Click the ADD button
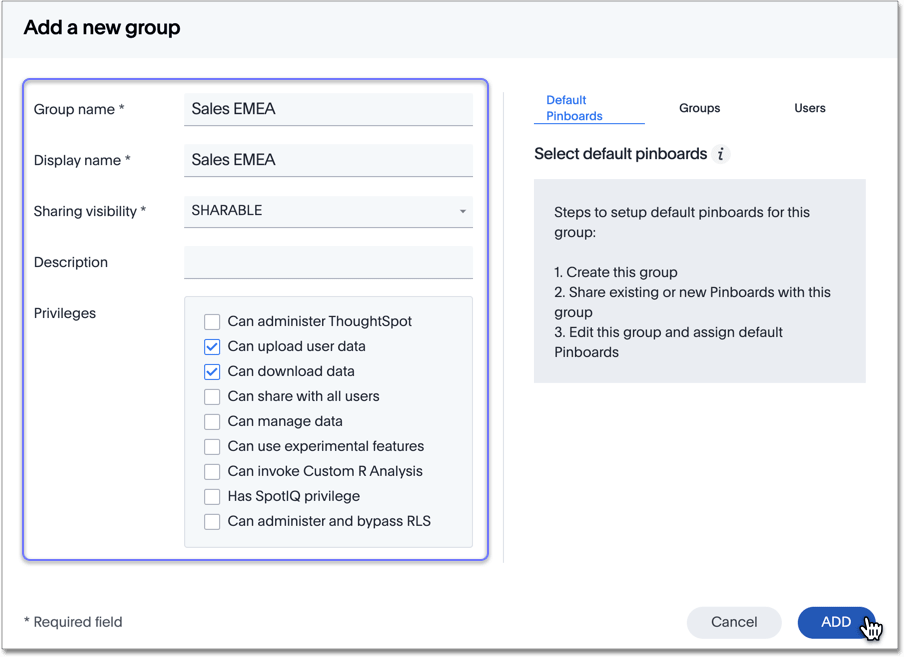Image resolution: width=904 pixels, height=657 pixels. coord(837,622)
